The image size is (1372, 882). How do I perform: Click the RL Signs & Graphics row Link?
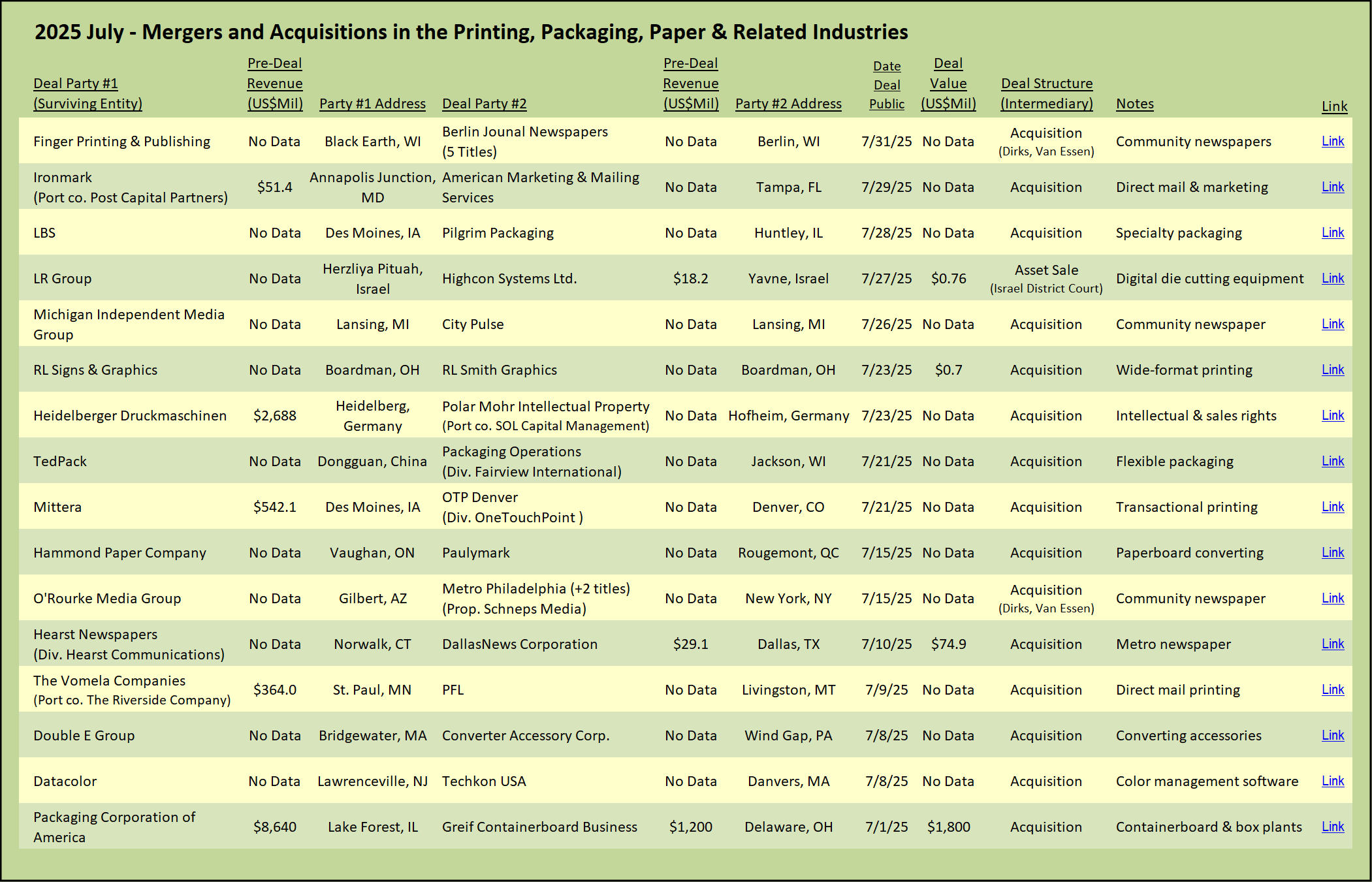click(x=1332, y=370)
